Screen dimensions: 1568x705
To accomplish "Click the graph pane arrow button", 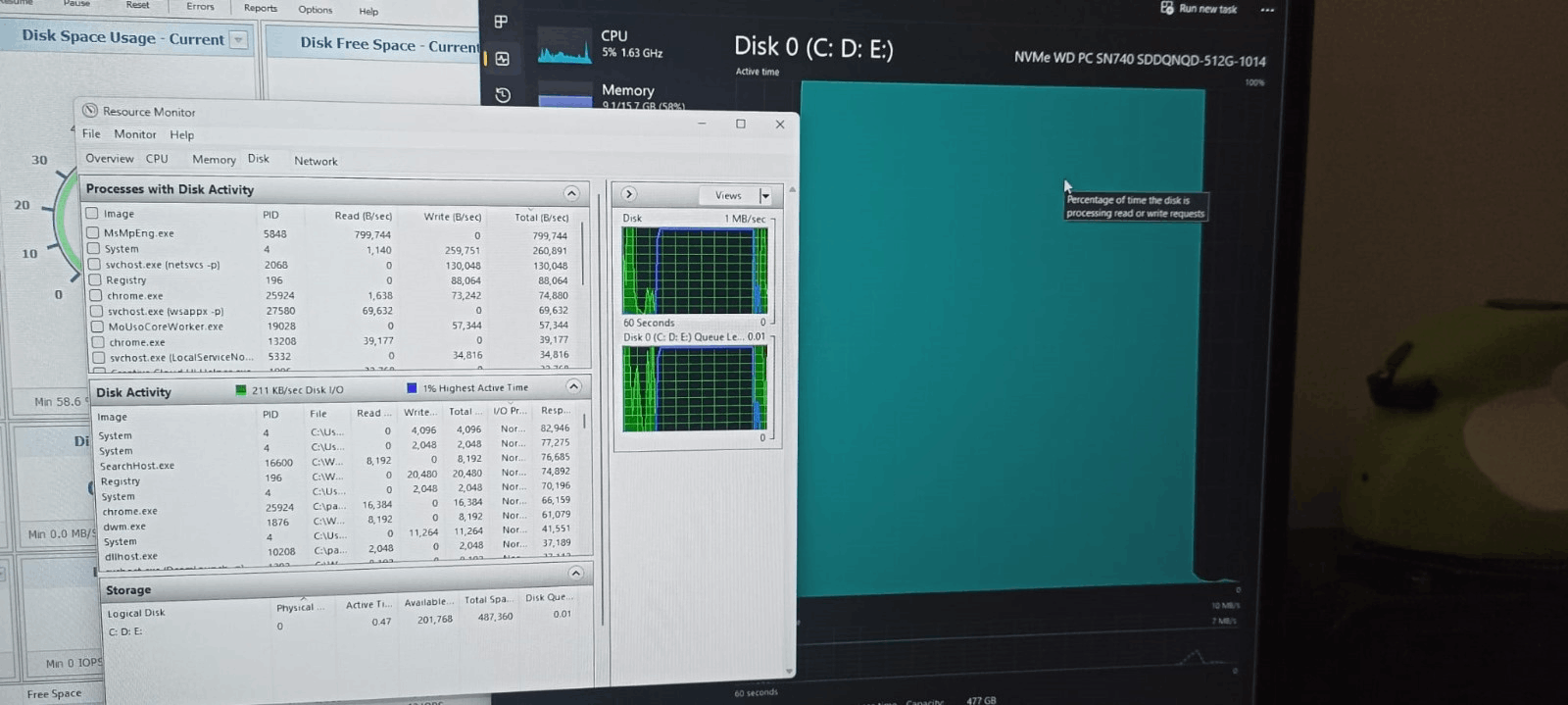I will point(629,194).
